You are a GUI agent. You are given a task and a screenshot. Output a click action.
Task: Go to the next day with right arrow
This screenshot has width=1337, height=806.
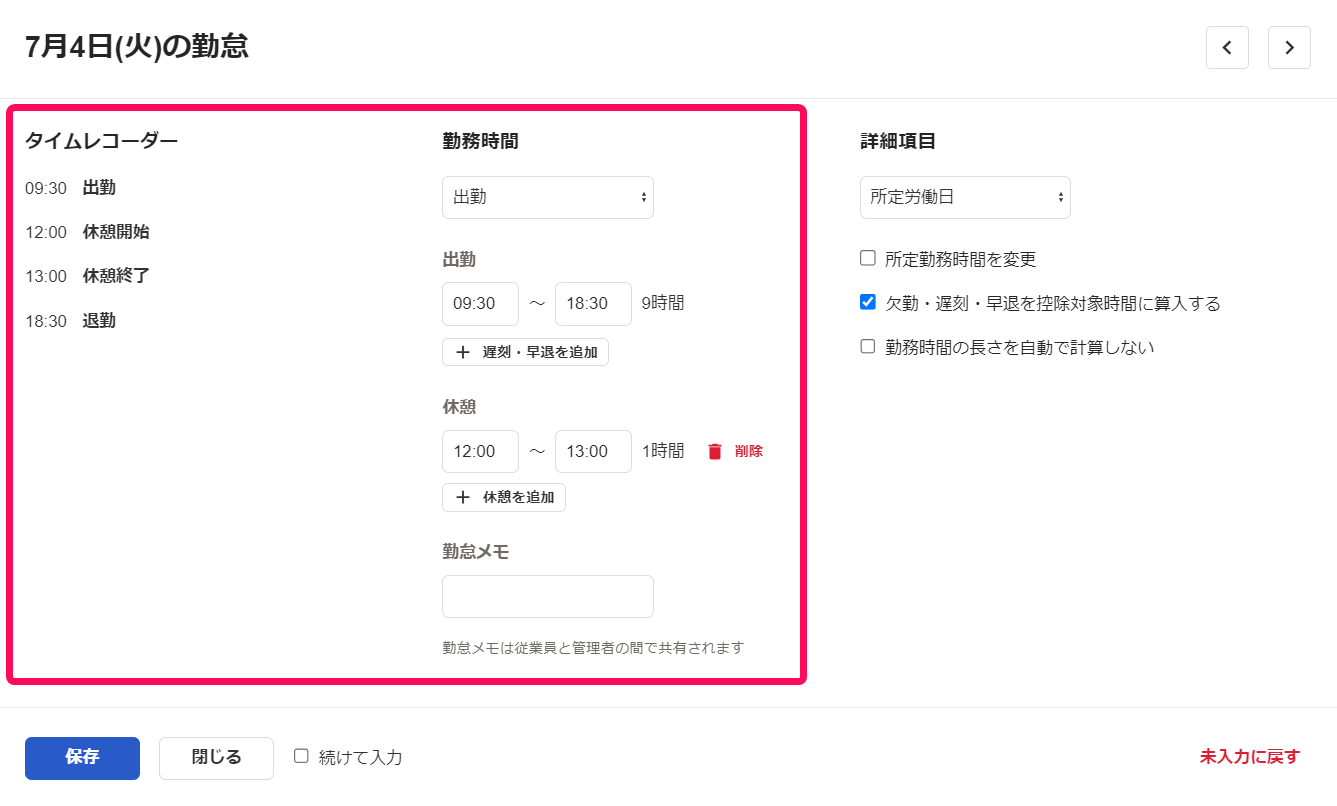tap(1289, 47)
